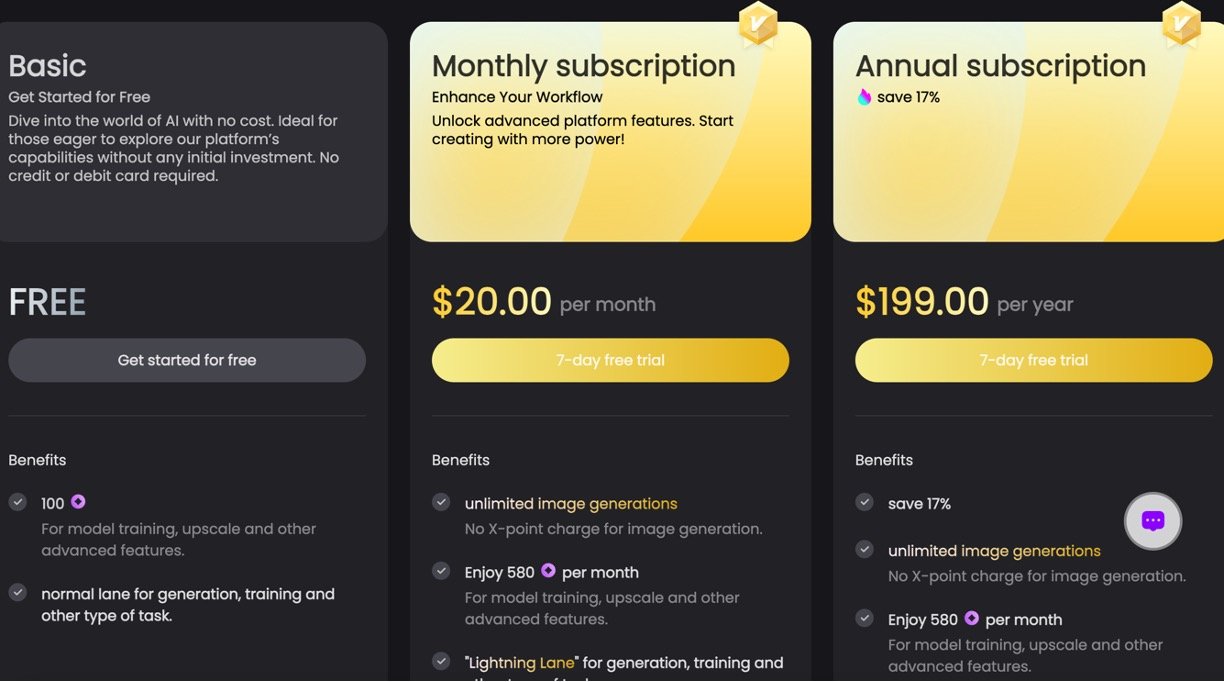Click the checkmark beside Monthly unlimited image generations
This screenshot has height=682, width=1224.
pos(441,502)
